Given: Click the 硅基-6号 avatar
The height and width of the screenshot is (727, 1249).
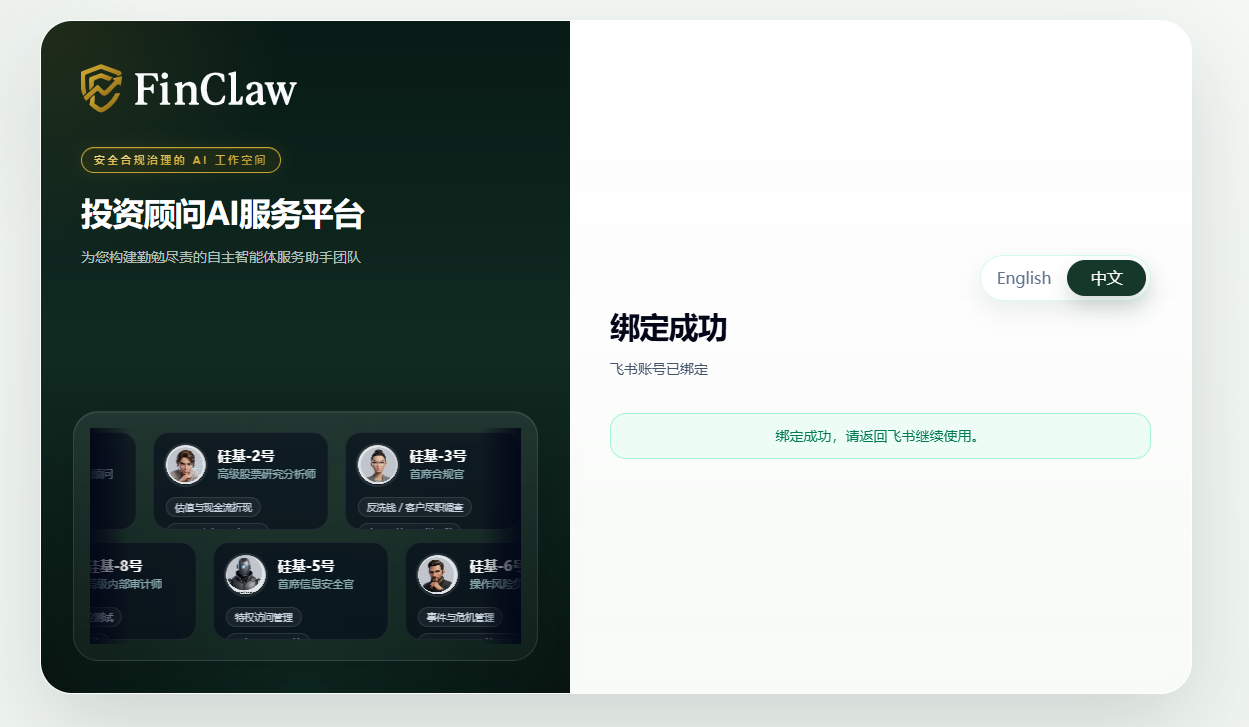Looking at the screenshot, I should pyautogui.click(x=438, y=575).
